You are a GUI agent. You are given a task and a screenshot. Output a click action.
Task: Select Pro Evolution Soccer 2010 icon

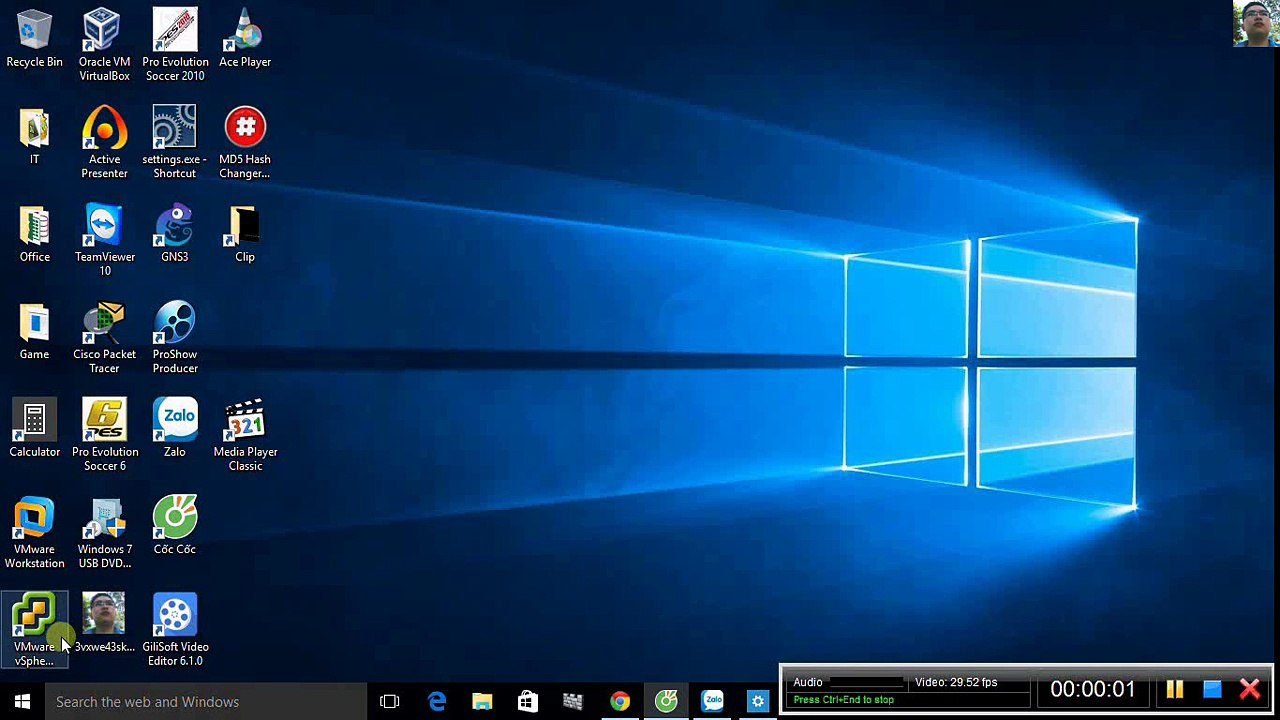coord(175,45)
